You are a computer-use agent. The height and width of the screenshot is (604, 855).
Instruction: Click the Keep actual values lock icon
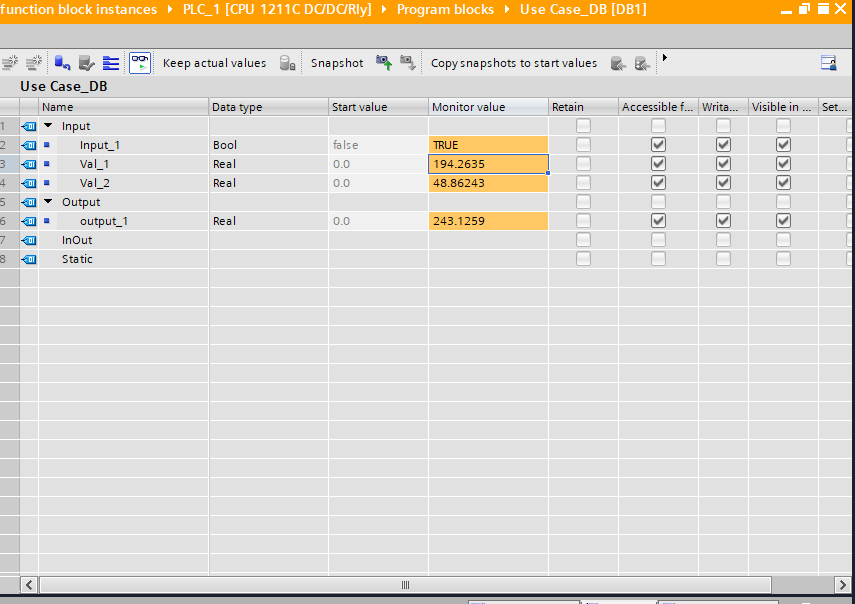click(288, 62)
